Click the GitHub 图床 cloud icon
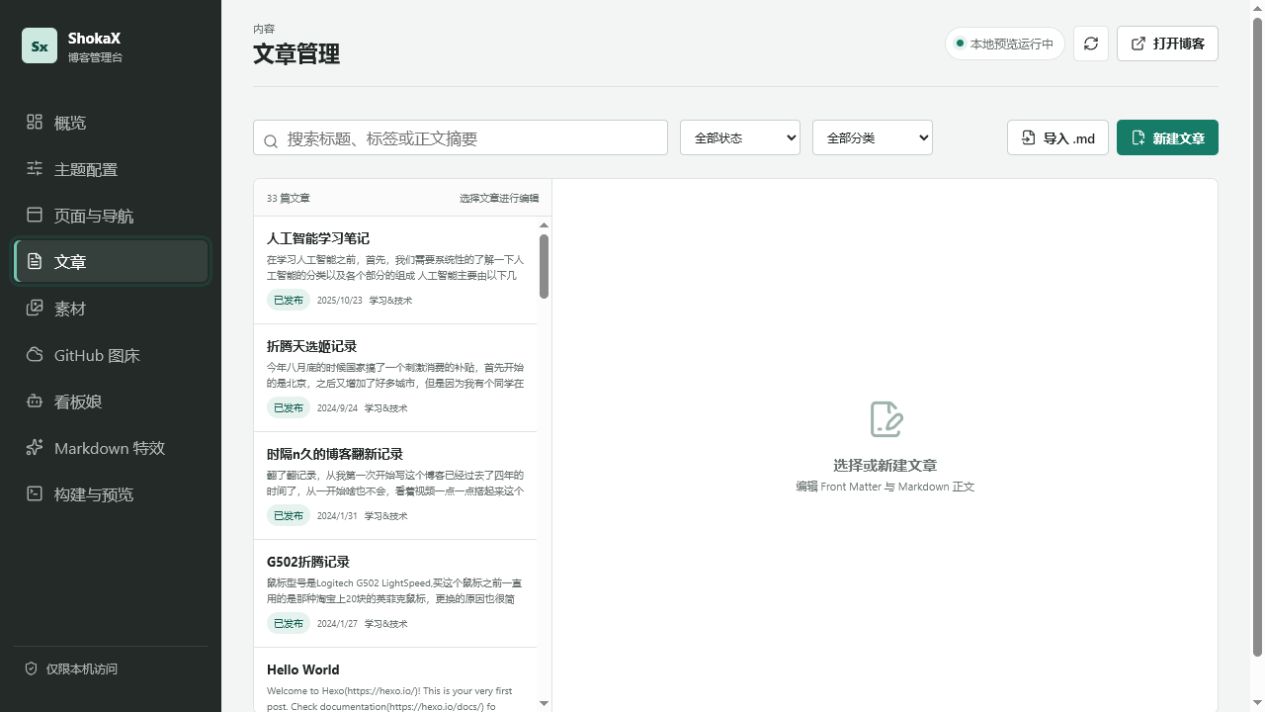 pyautogui.click(x=35, y=355)
